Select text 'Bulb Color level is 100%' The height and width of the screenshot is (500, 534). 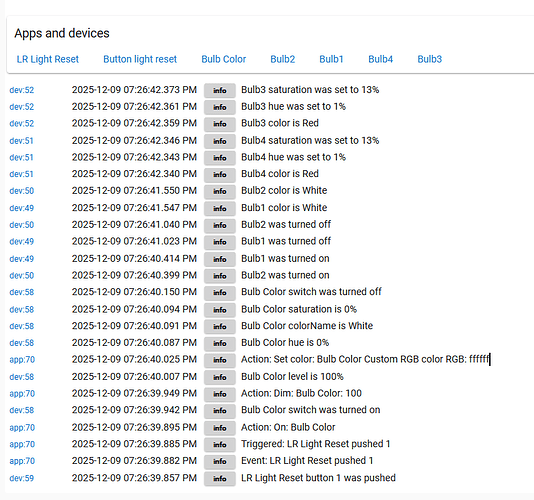click(x=292, y=377)
